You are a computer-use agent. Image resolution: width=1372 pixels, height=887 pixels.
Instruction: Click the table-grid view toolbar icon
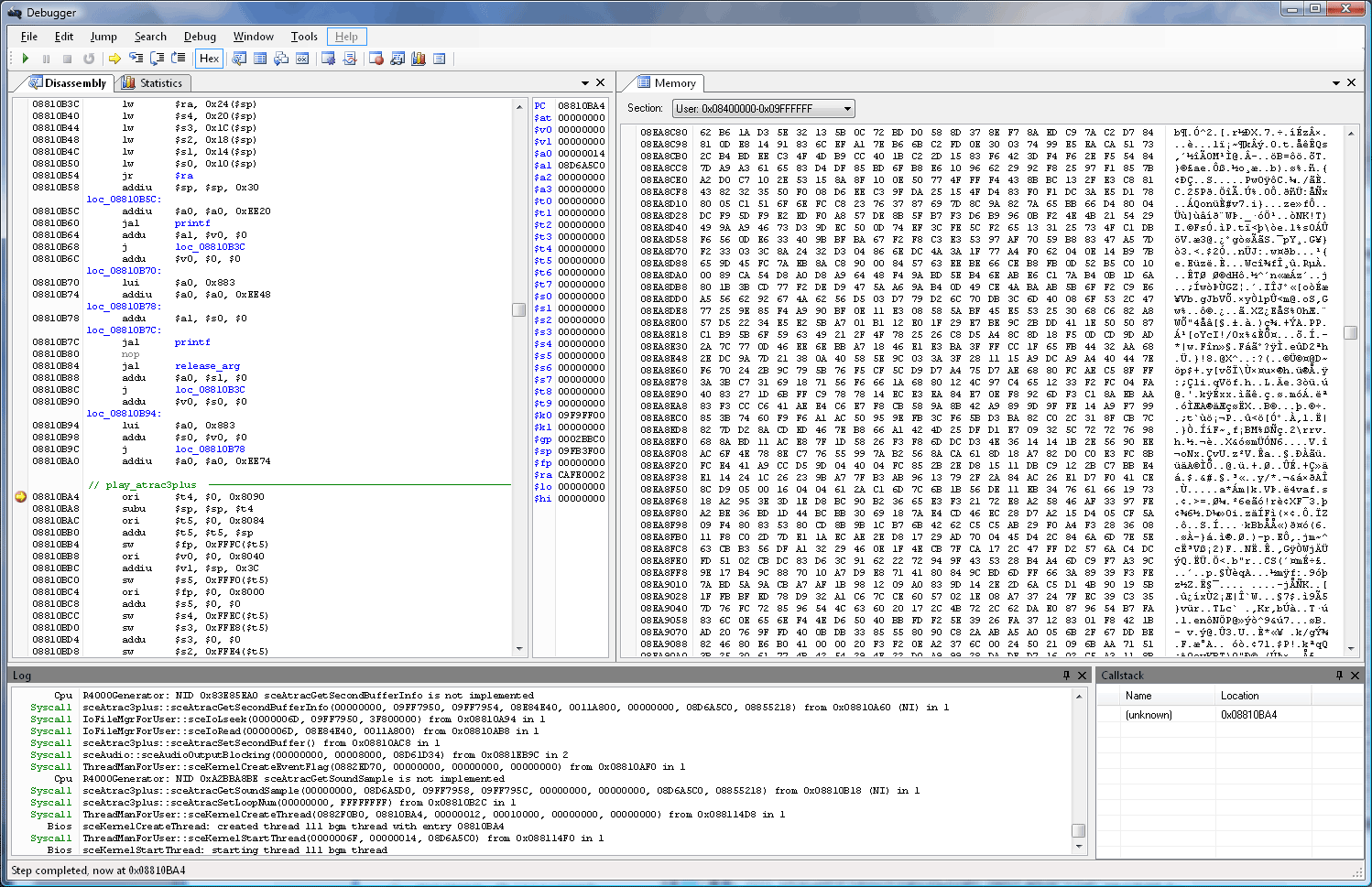click(x=260, y=59)
